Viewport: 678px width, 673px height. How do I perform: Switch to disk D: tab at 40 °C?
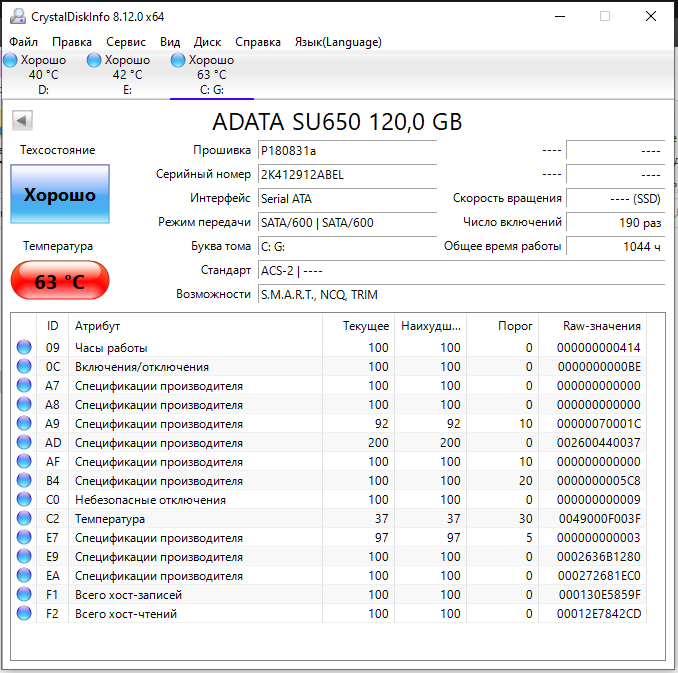click(43, 74)
